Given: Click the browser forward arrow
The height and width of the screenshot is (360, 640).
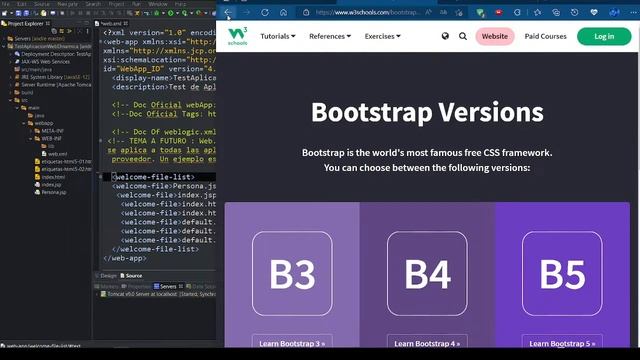Looking at the screenshot, I should coord(246,12).
